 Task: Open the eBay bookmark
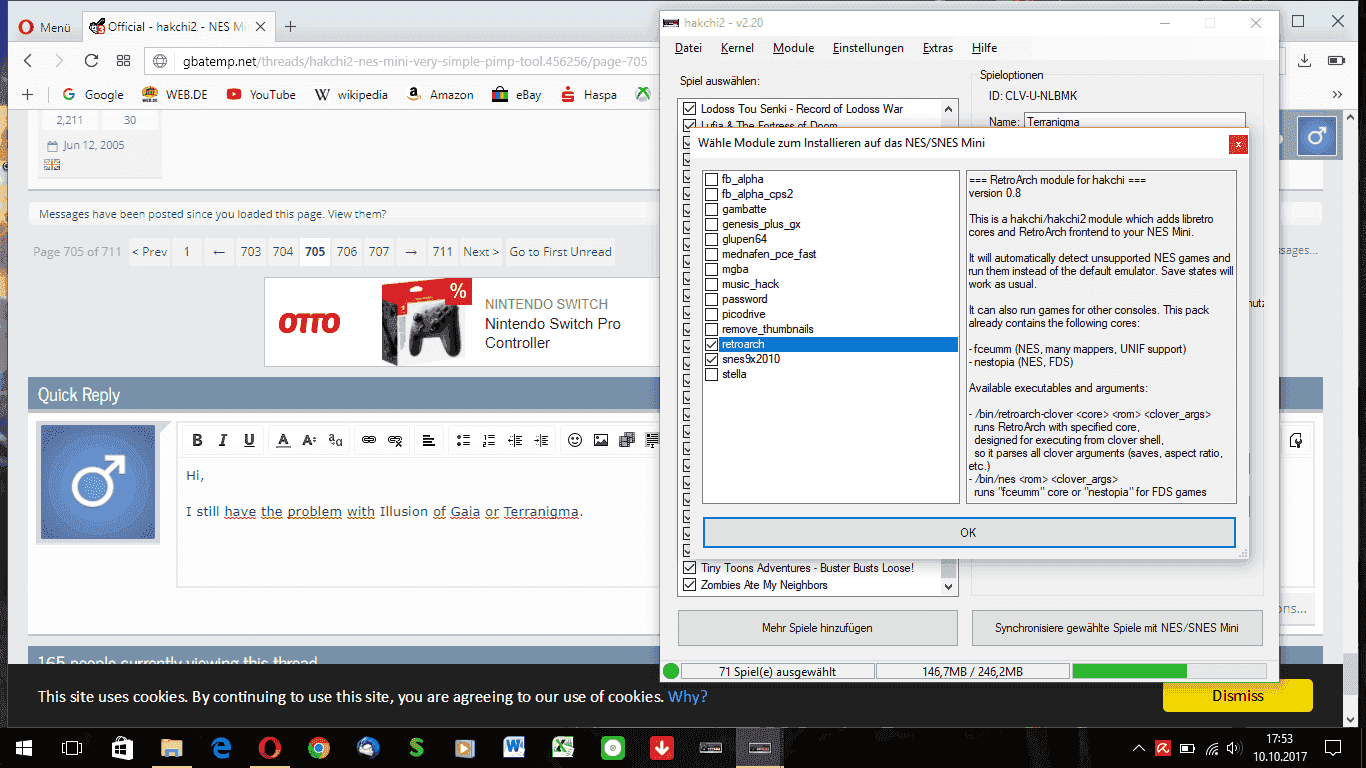click(517, 95)
